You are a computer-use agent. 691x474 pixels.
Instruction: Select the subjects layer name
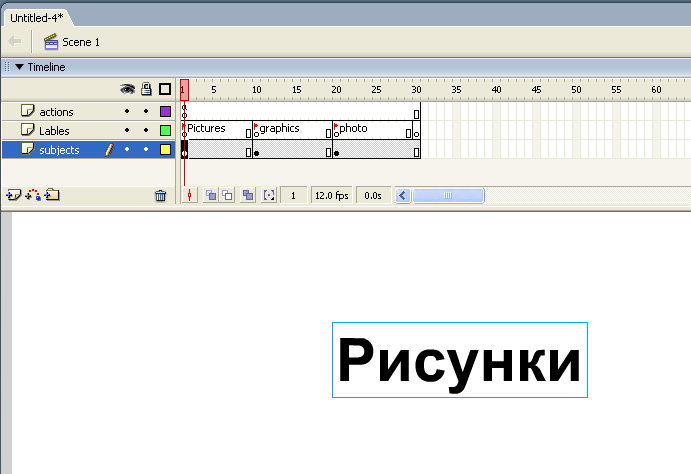59,150
